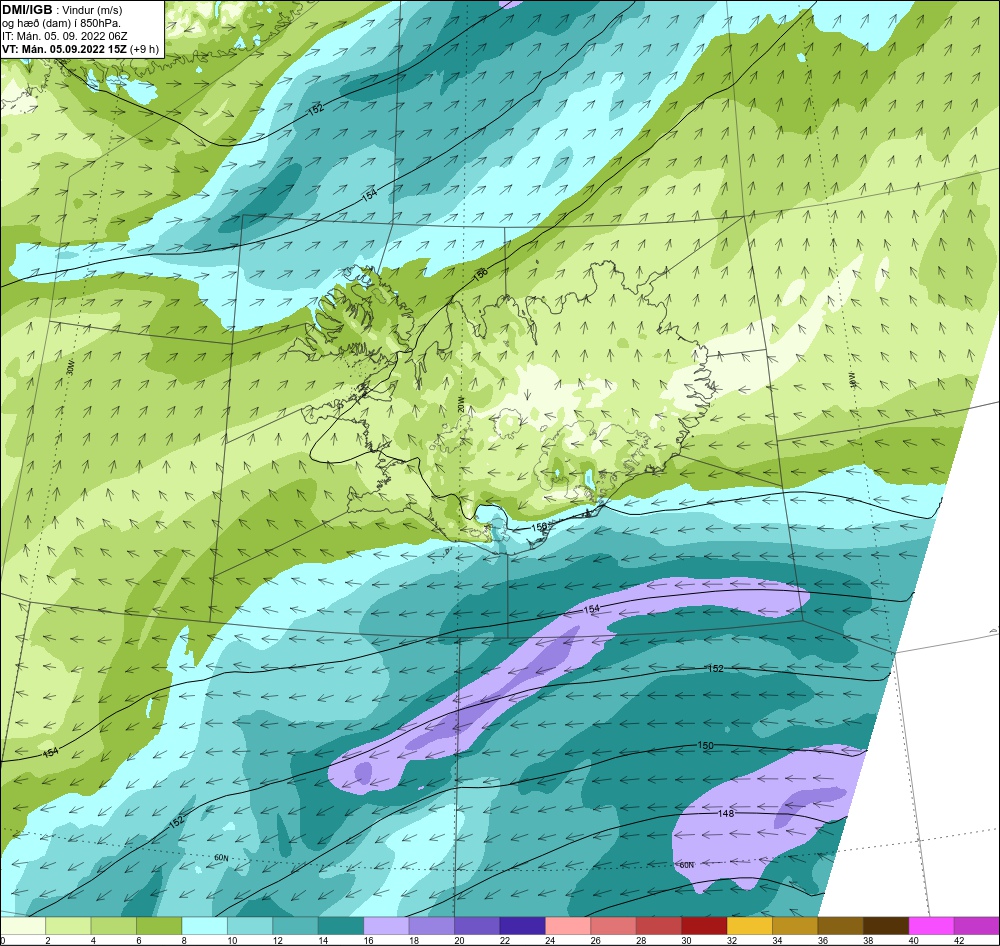Select the 32–34 m/s yellow legend swatch

pos(749,926)
